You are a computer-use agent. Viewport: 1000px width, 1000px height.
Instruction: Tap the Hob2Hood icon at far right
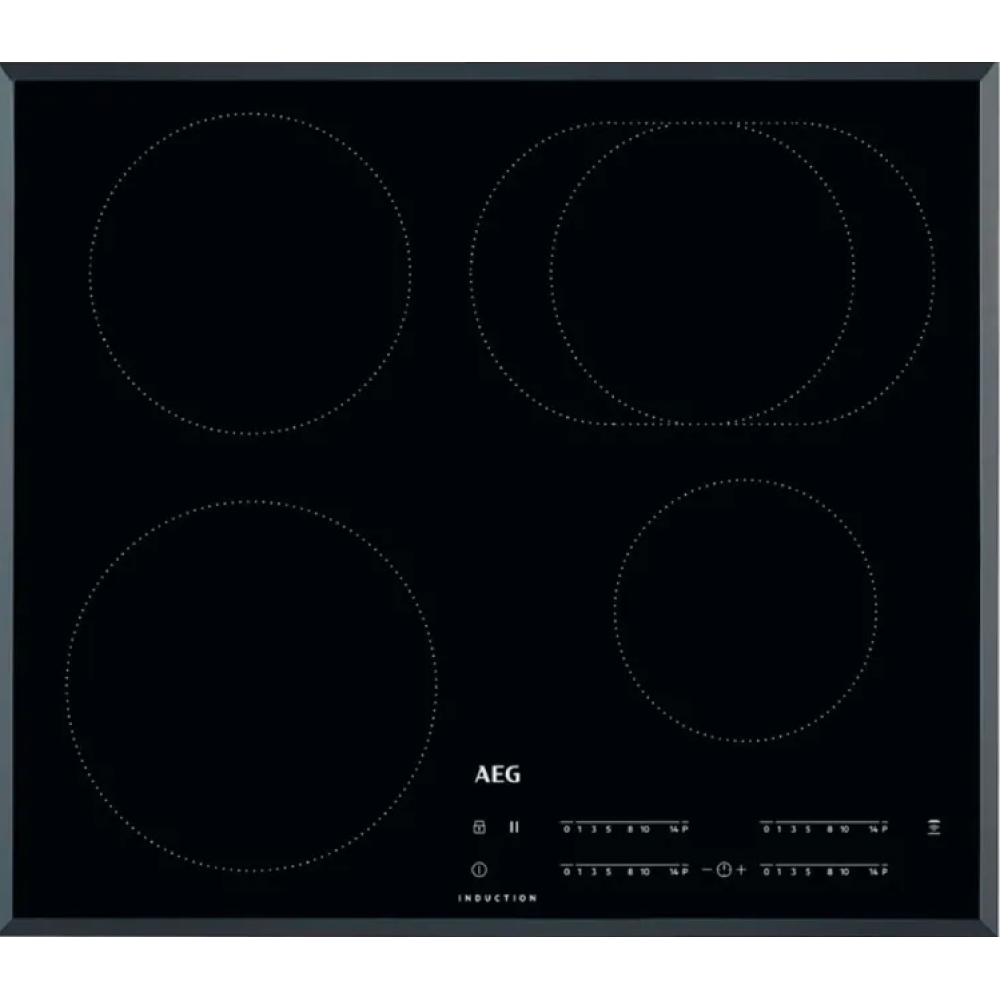click(x=933, y=827)
